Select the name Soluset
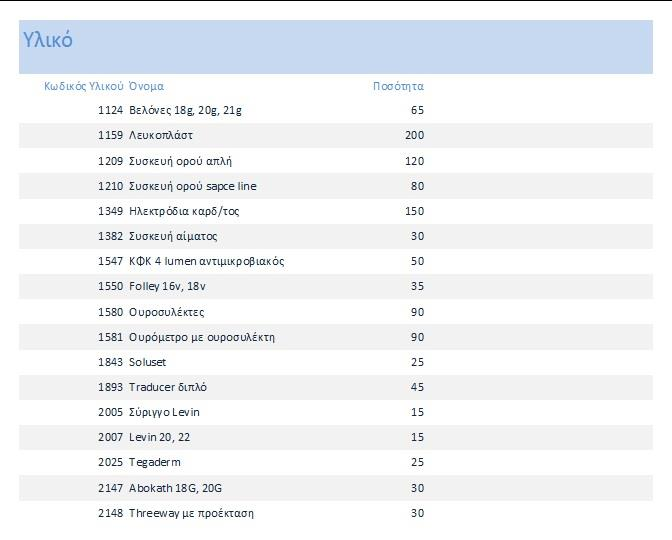672x540 pixels. [147, 362]
